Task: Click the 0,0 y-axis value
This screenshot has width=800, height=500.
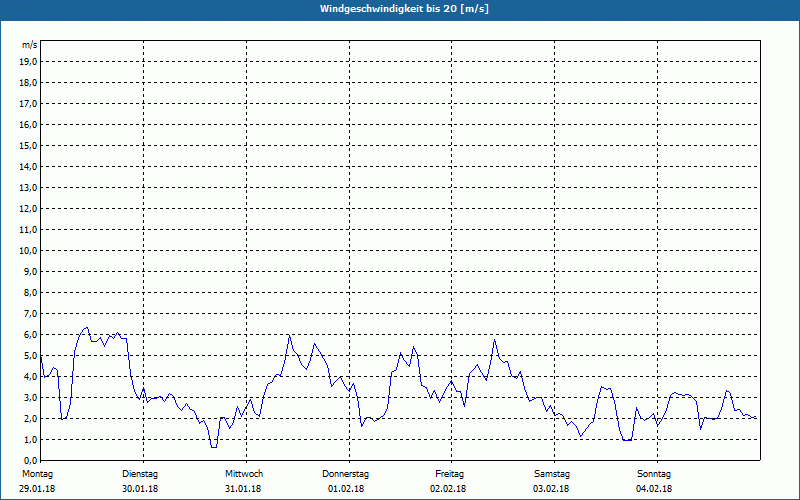Action: coord(30,460)
